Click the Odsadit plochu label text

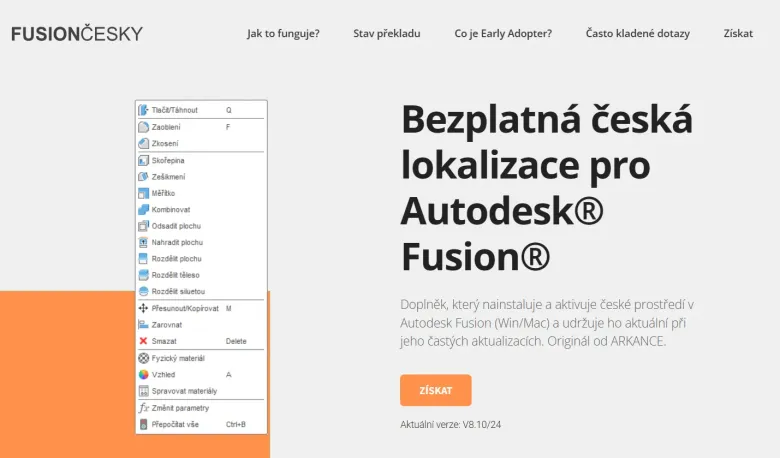[x=176, y=226]
